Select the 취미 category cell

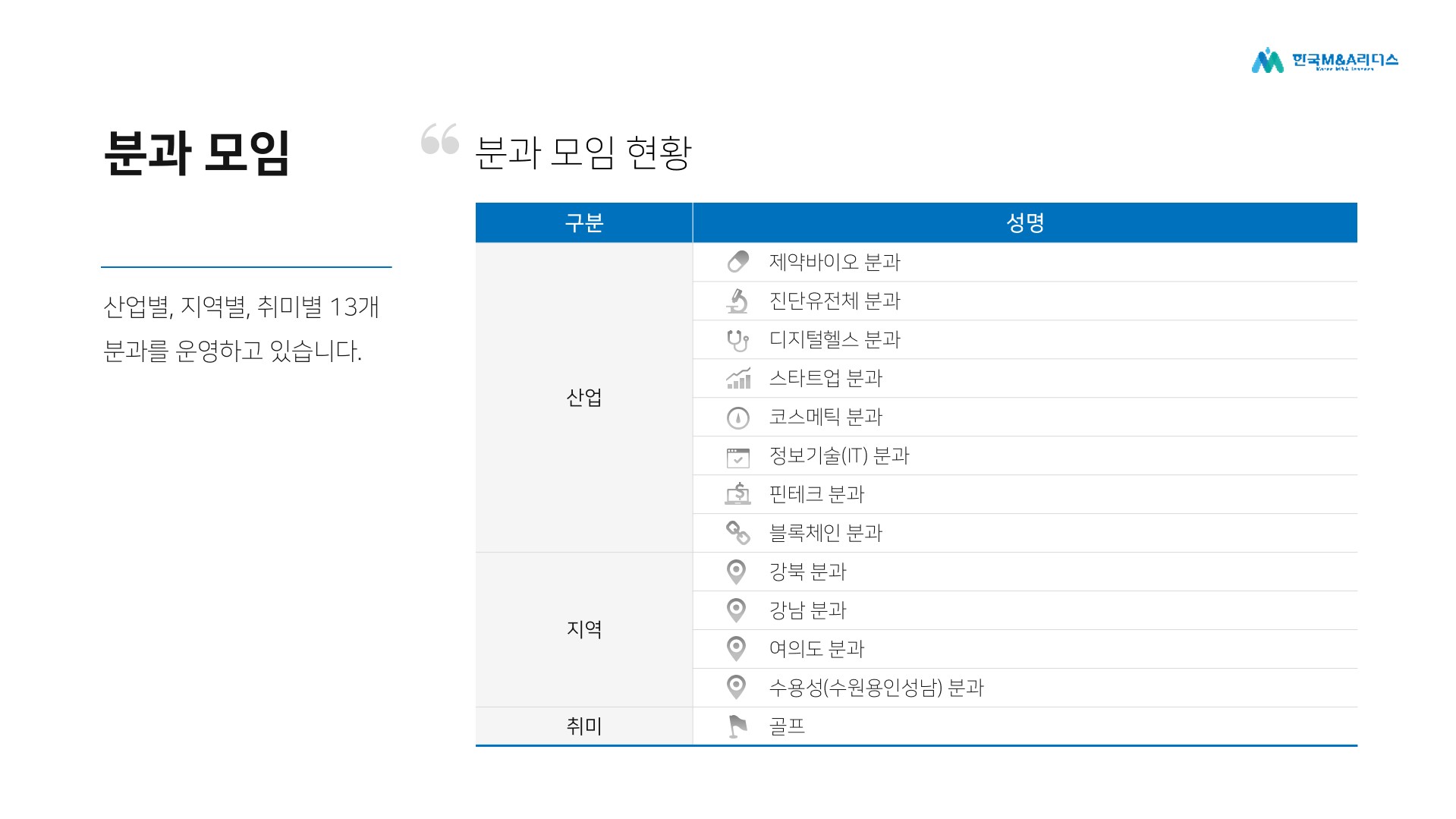pos(583,726)
